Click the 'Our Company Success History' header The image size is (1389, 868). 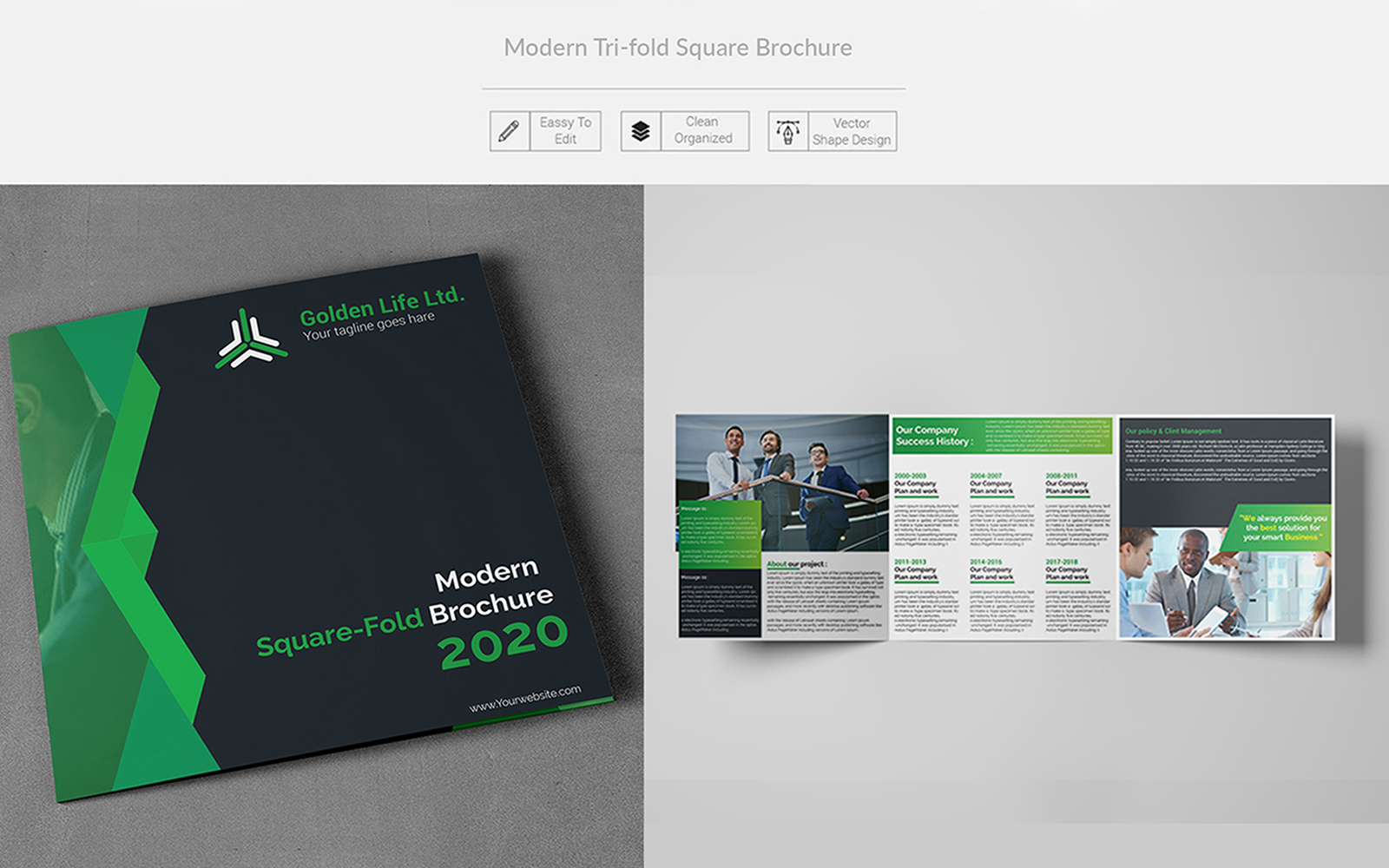tap(934, 436)
